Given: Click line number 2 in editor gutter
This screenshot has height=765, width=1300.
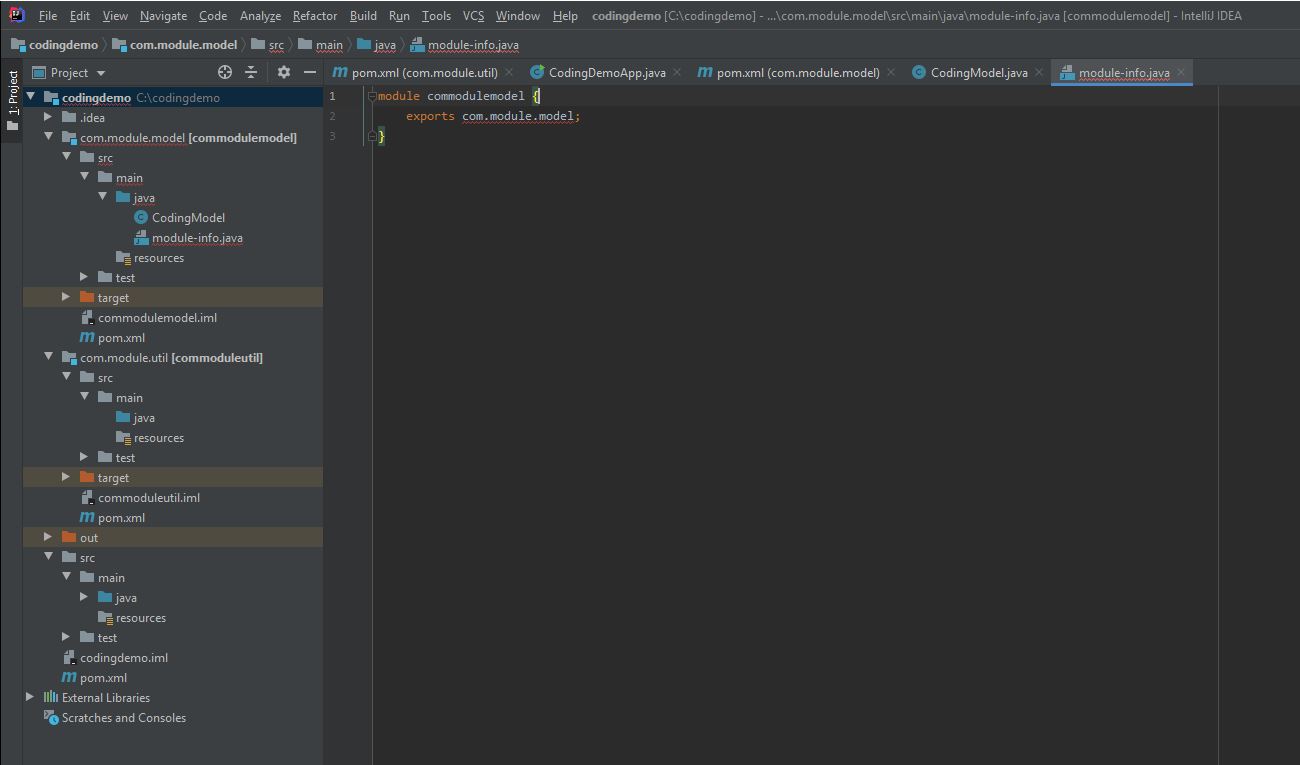Looking at the screenshot, I should pos(332,116).
